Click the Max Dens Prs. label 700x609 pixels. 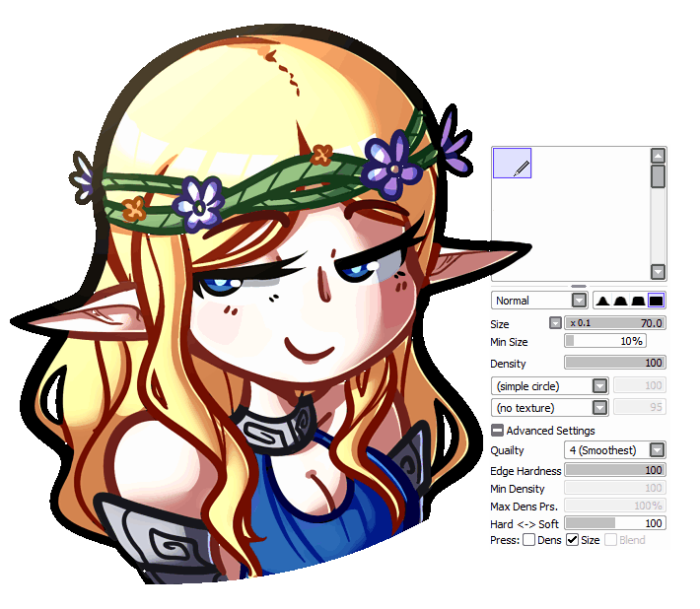coord(524,507)
